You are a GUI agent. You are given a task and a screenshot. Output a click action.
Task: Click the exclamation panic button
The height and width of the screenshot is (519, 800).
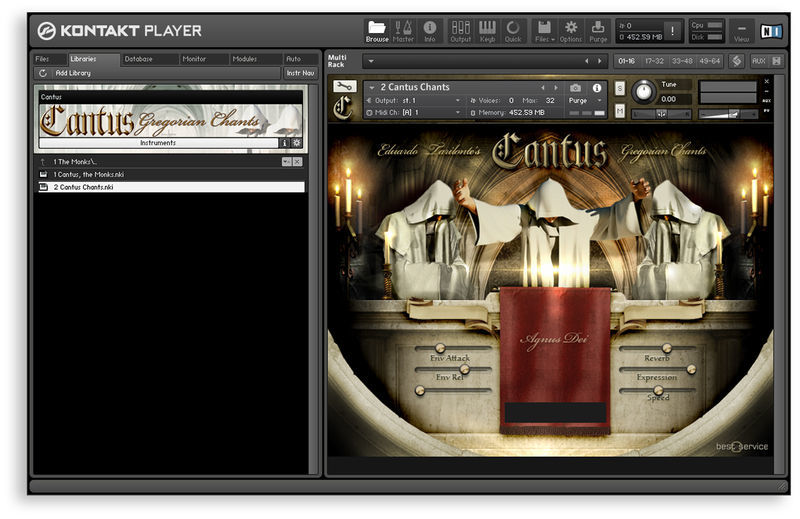point(672,31)
